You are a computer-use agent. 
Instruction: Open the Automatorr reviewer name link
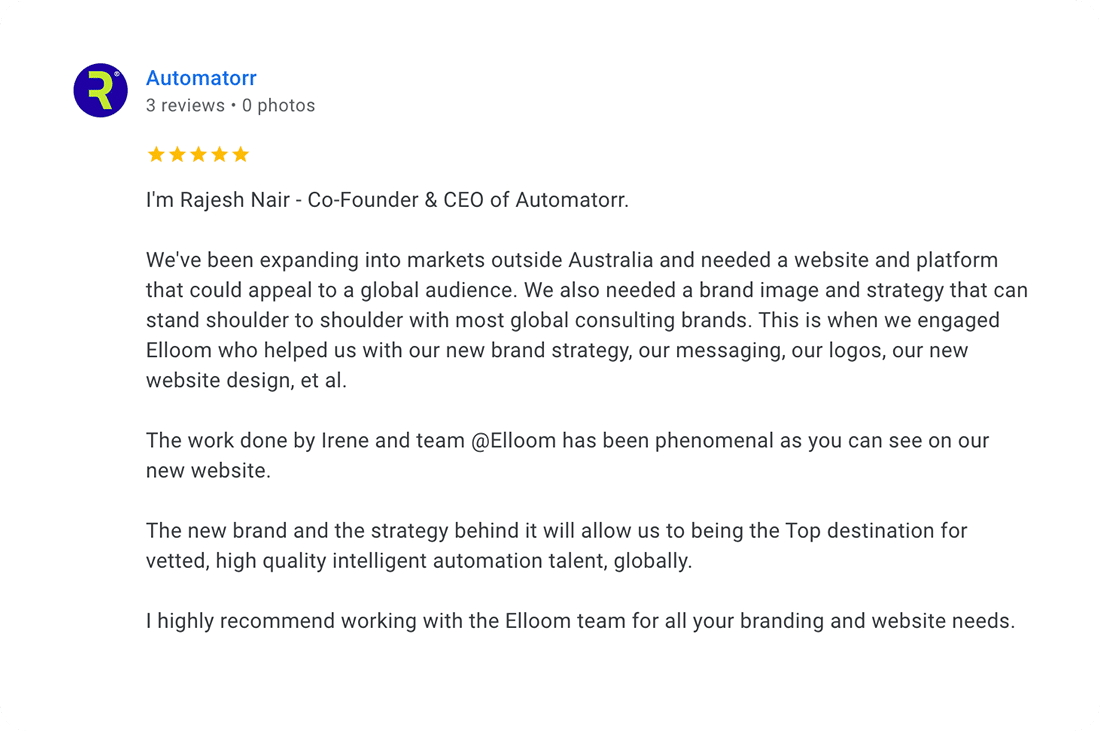click(x=201, y=78)
